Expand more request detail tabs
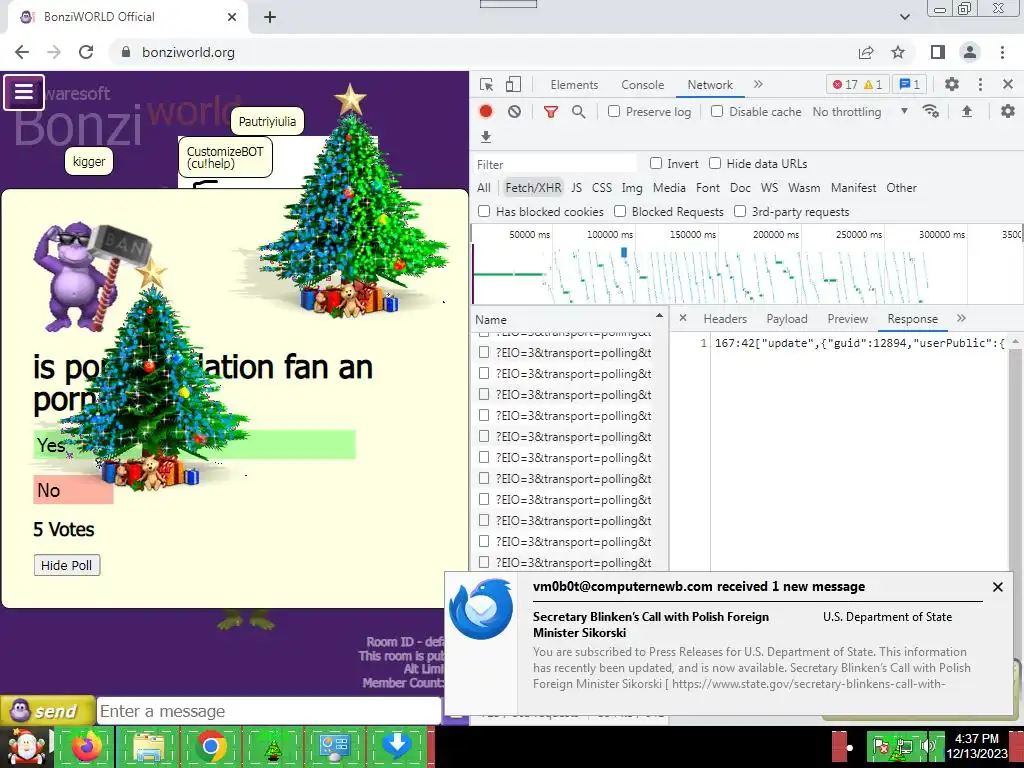The height and width of the screenshot is (768, 1024). (x=961, y=318)
